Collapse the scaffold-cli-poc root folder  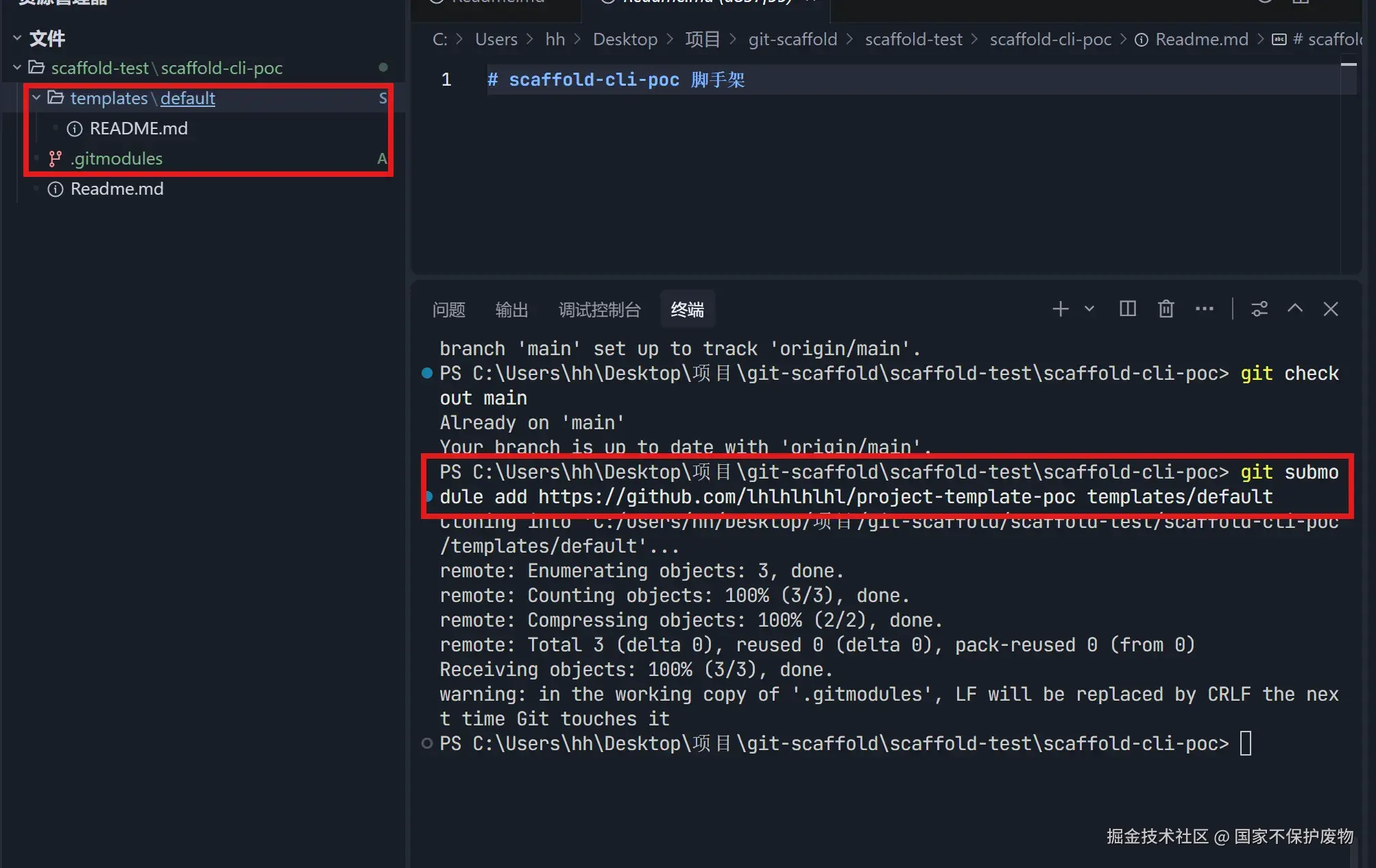tap(17, 68)
